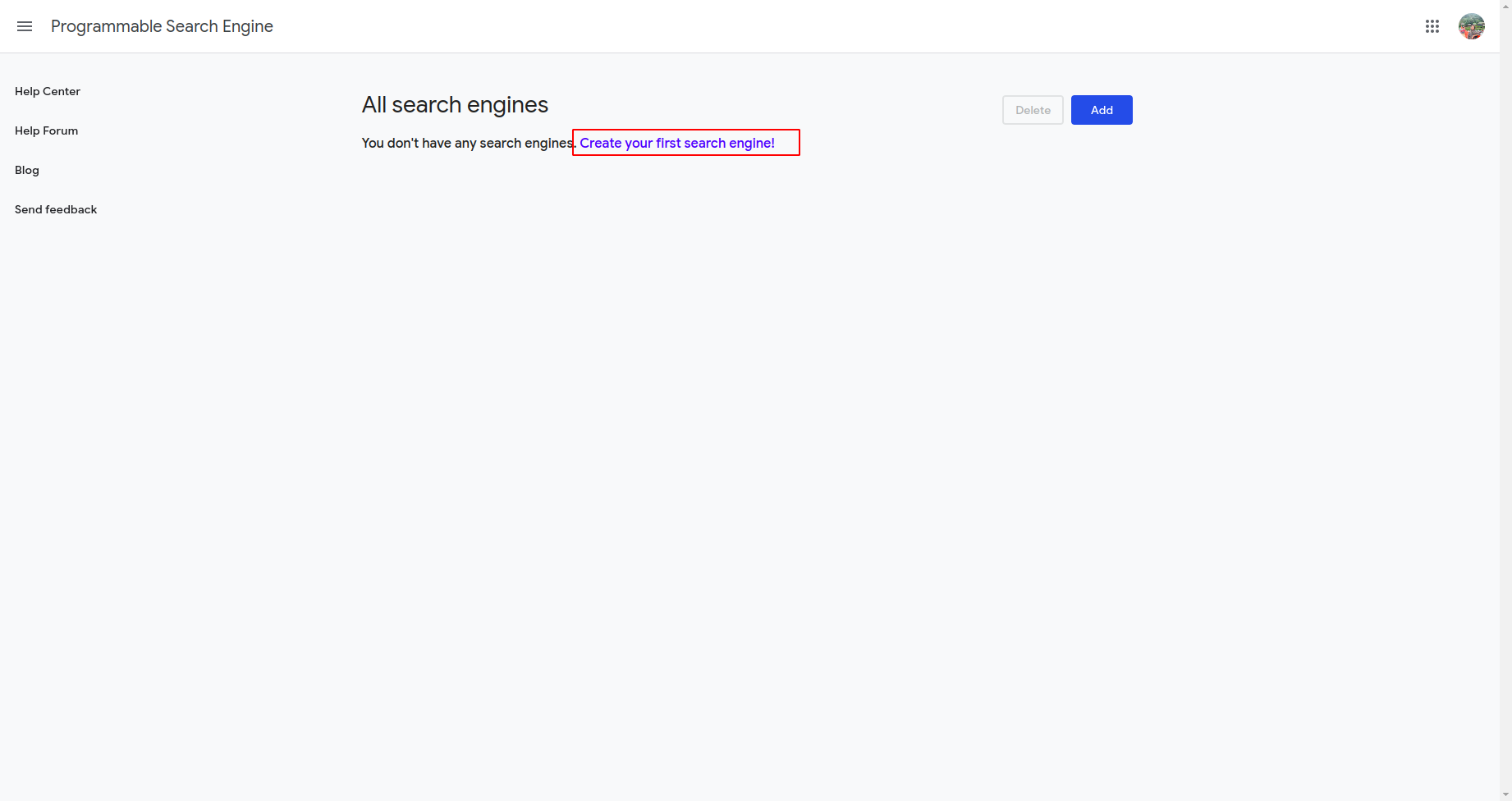Image resolution: width=1512 pixels, height=801 pixels.
Task: Toggle the navigation sidebar with the menu icon
Action: click(25, 26)
